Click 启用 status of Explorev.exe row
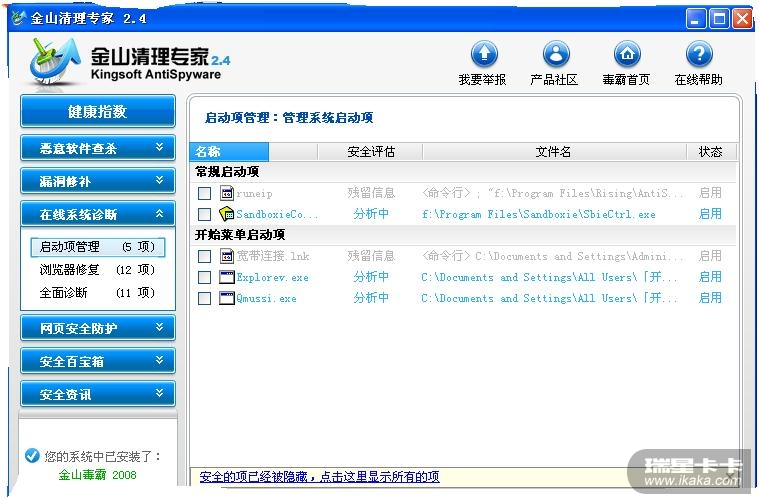This screenshot has width=759, height=499. pos(711,277)
